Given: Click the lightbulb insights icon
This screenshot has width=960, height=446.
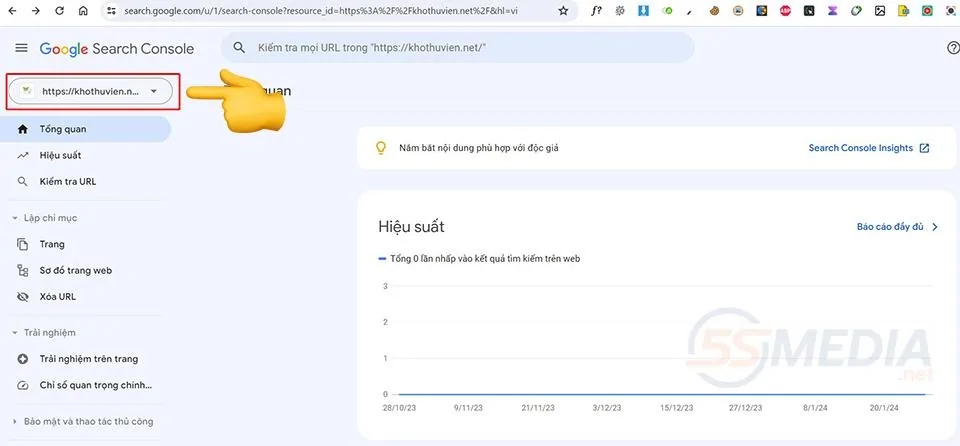Looking at the screenshot, I should 381,148.
